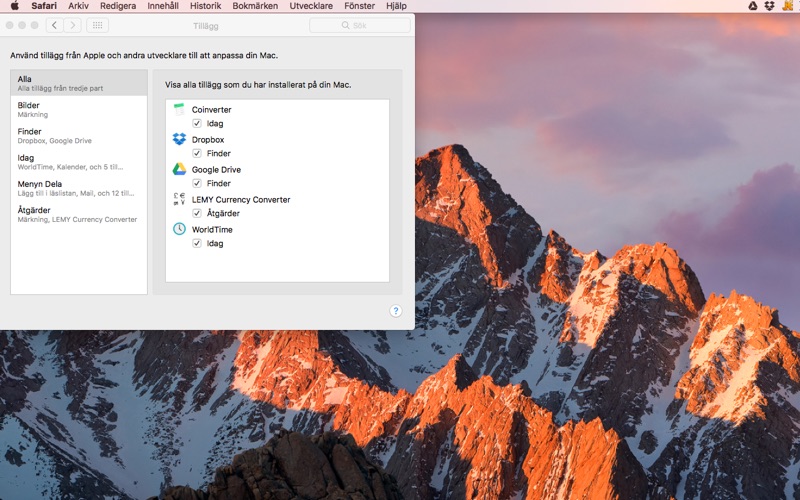Select Menyn Dela category in sidebar
800x500 pixels.
79,188
